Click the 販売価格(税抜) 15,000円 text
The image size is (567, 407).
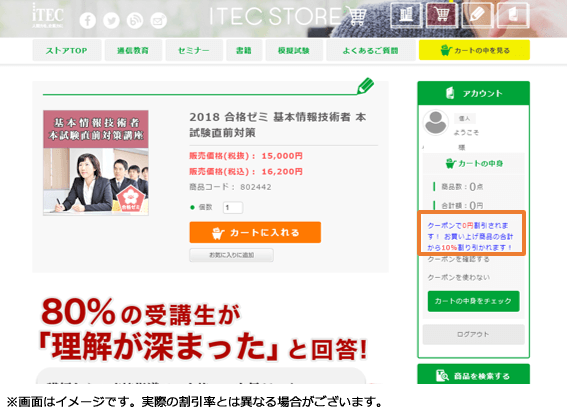pyautogui.click(x=246, y=156)
